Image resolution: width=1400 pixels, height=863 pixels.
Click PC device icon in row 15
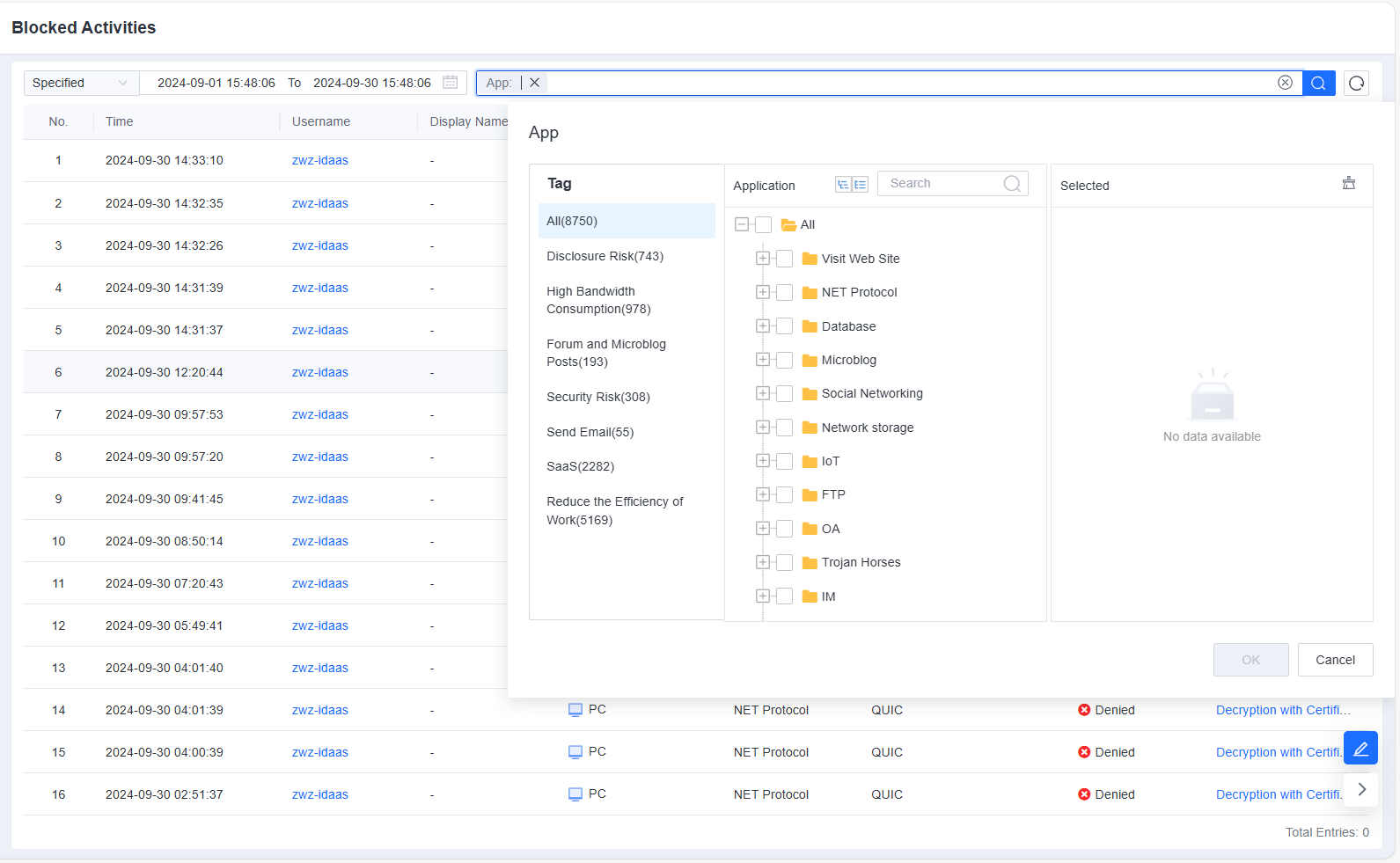(575, 752)
